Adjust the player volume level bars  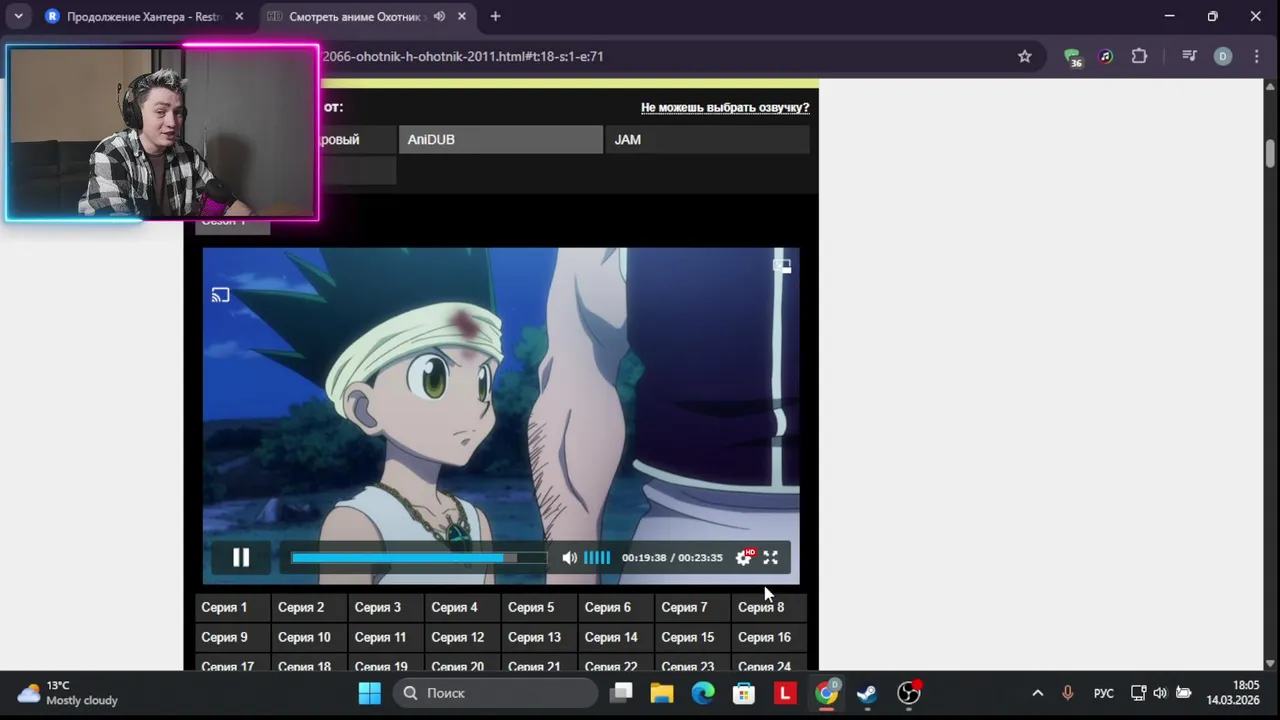tap(597, 558)
